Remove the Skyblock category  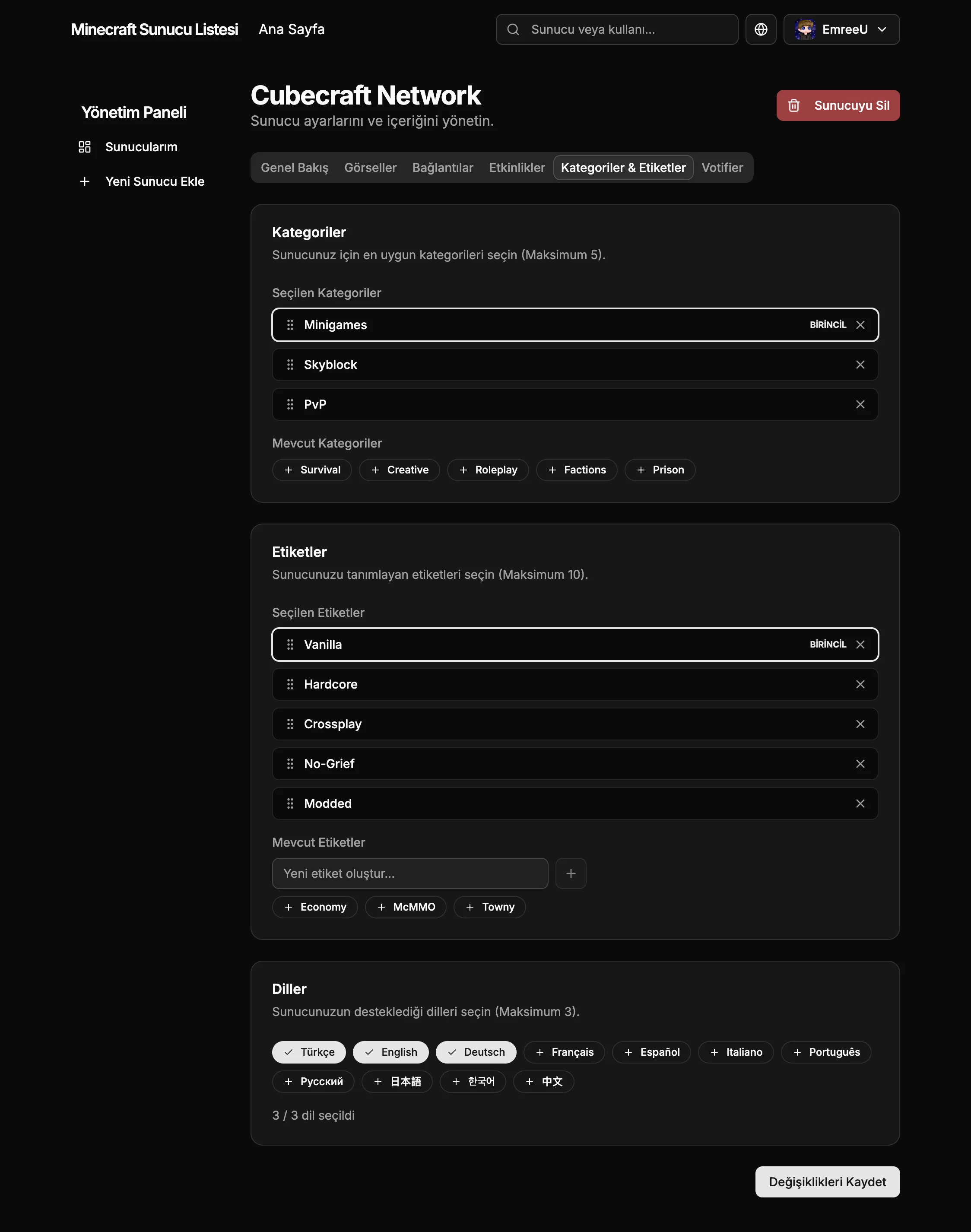pos(860,365)
